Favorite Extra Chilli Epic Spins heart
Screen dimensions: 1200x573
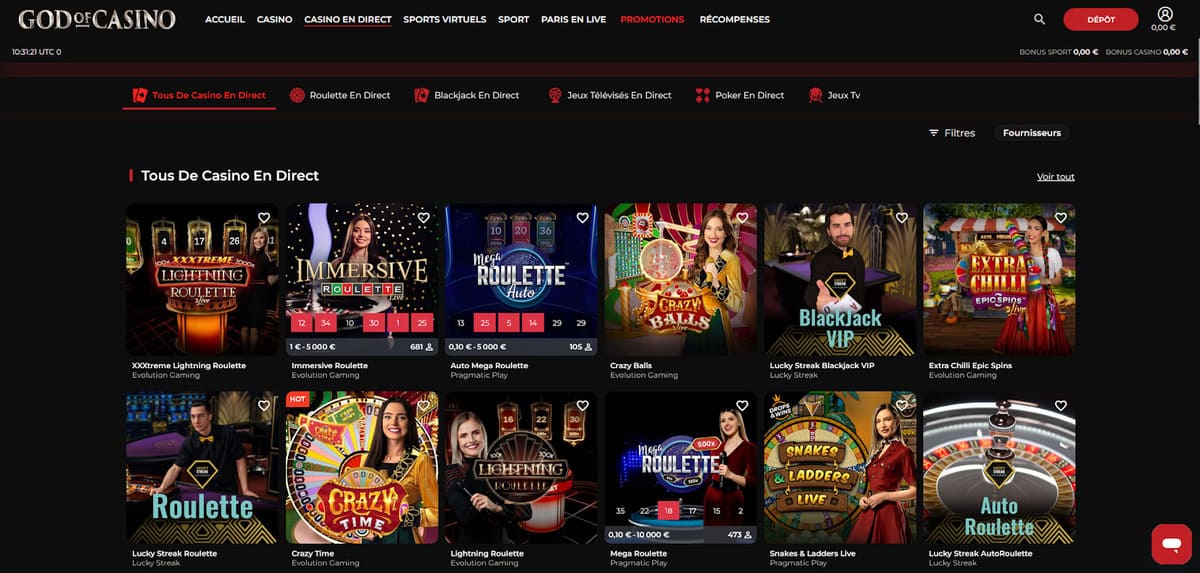pos(1060,217)
